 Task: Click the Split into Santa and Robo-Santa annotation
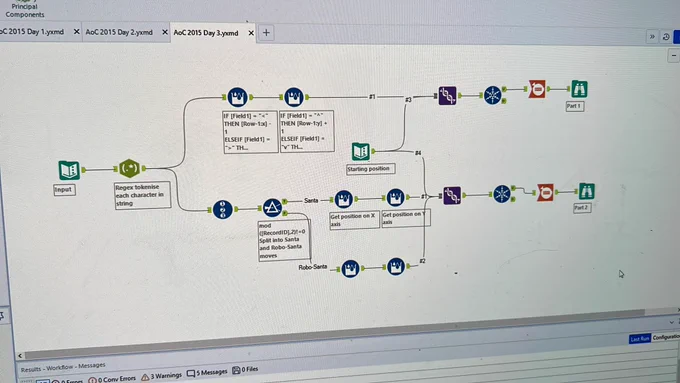(284, 241)
